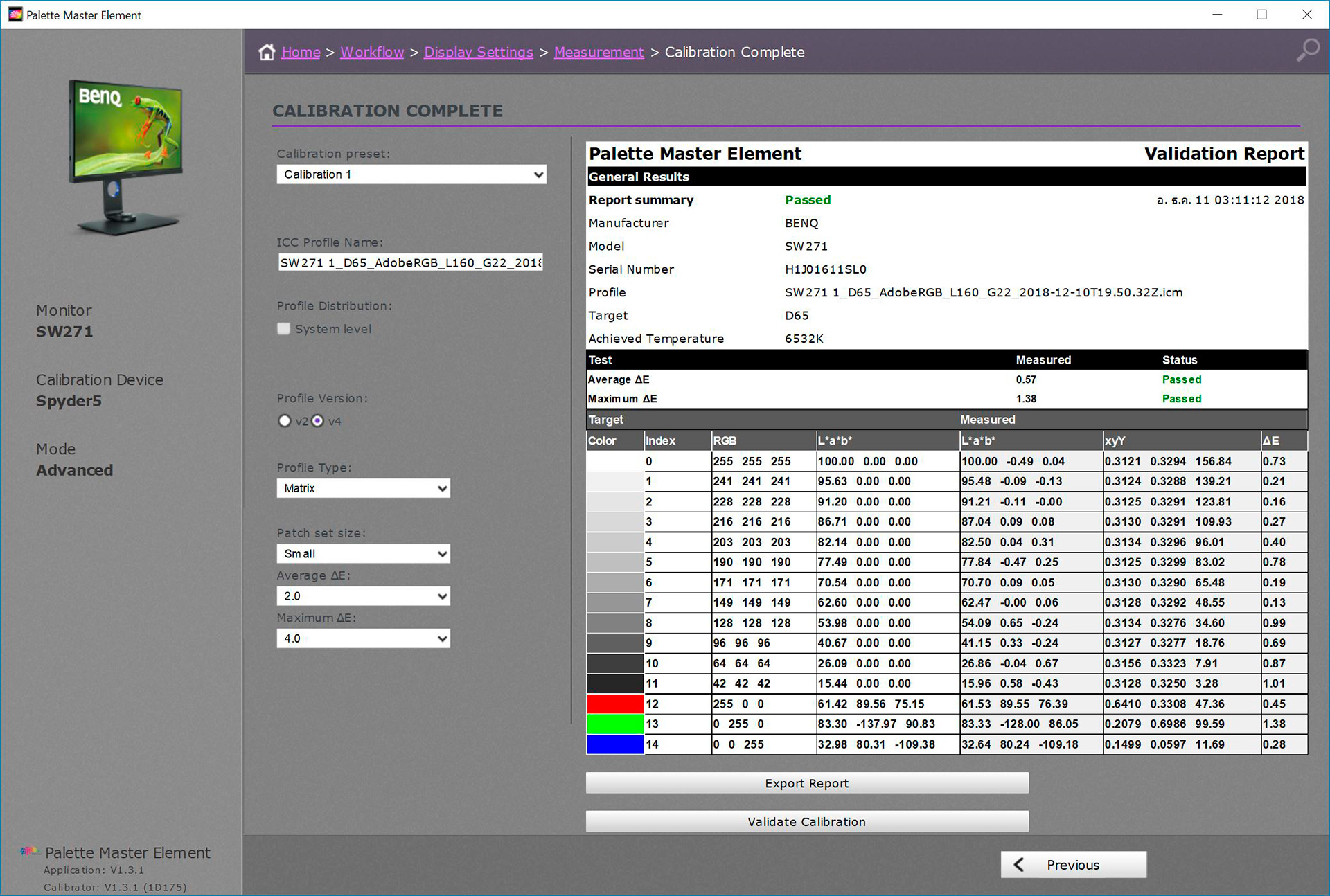The width and height of the screenshot is (1330, 896).
Task: Click Calibration Device Spyder5 label
Action: point(100,391)
